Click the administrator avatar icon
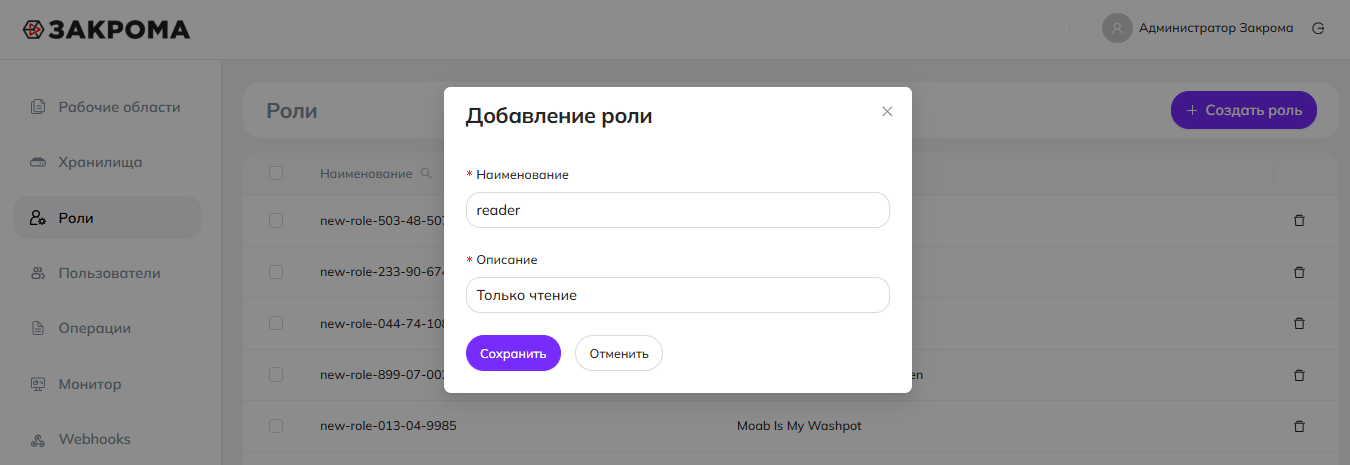The width and height of the screenshot is (1350, 465). click(x=1116, y=28)
